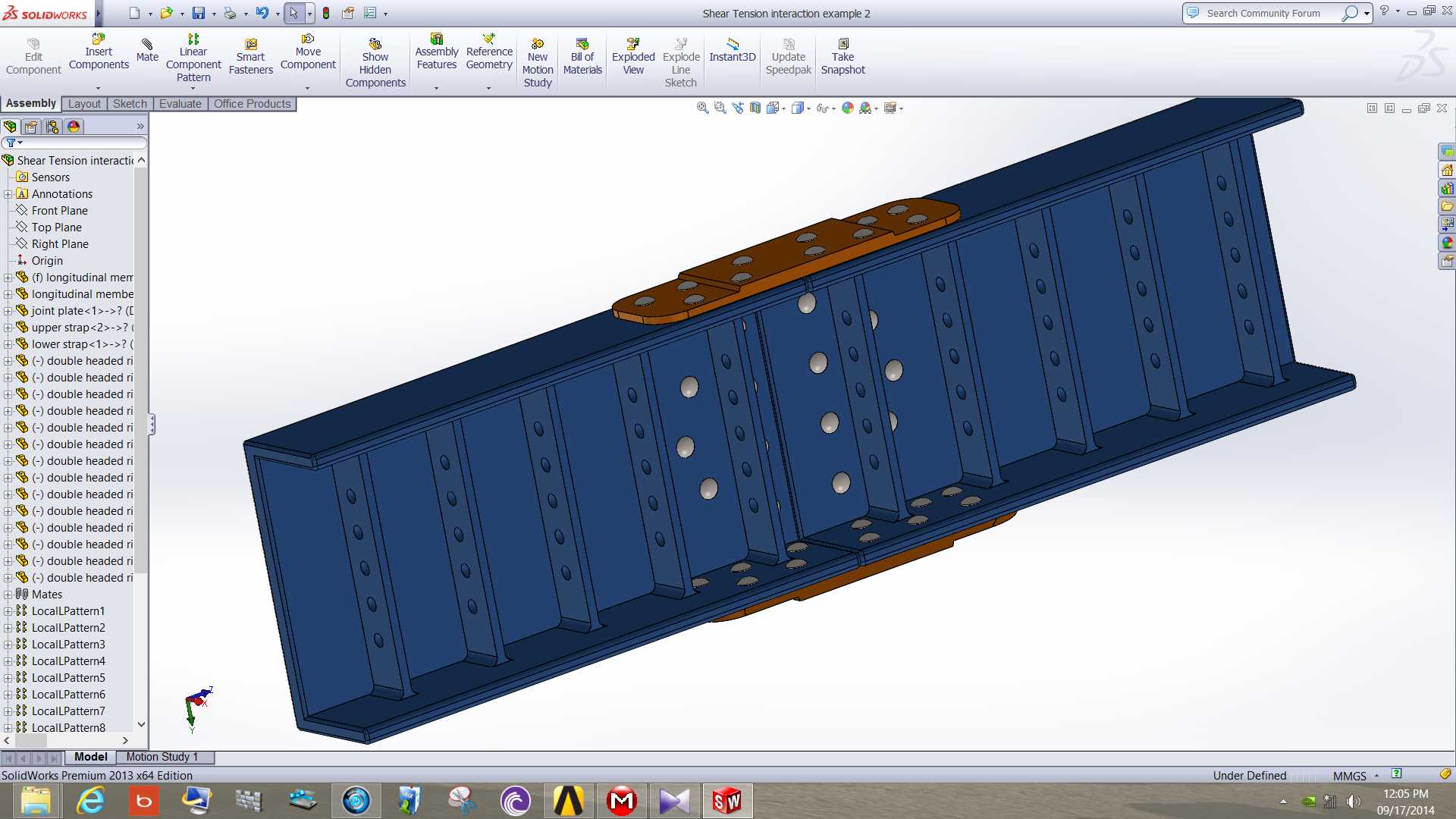Toggle the Select tool button

point(294,13)
